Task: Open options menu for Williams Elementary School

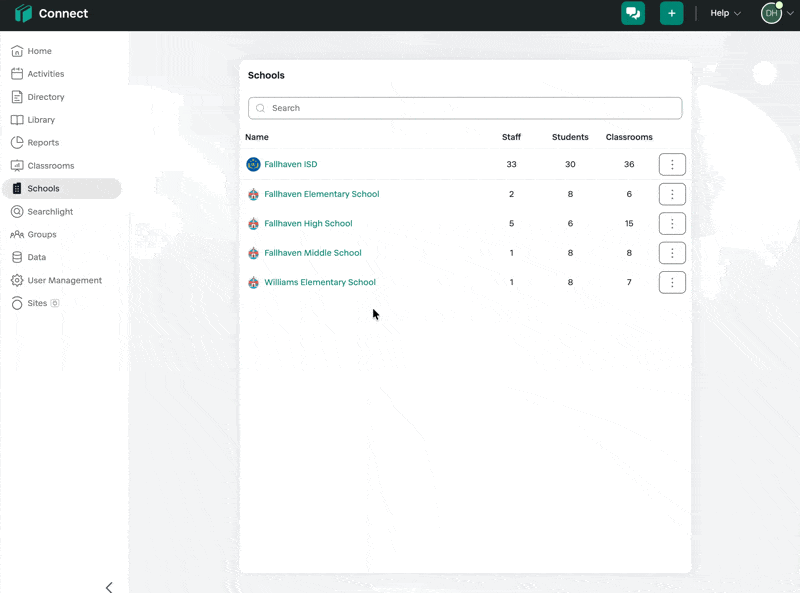Action: point(672,282)
